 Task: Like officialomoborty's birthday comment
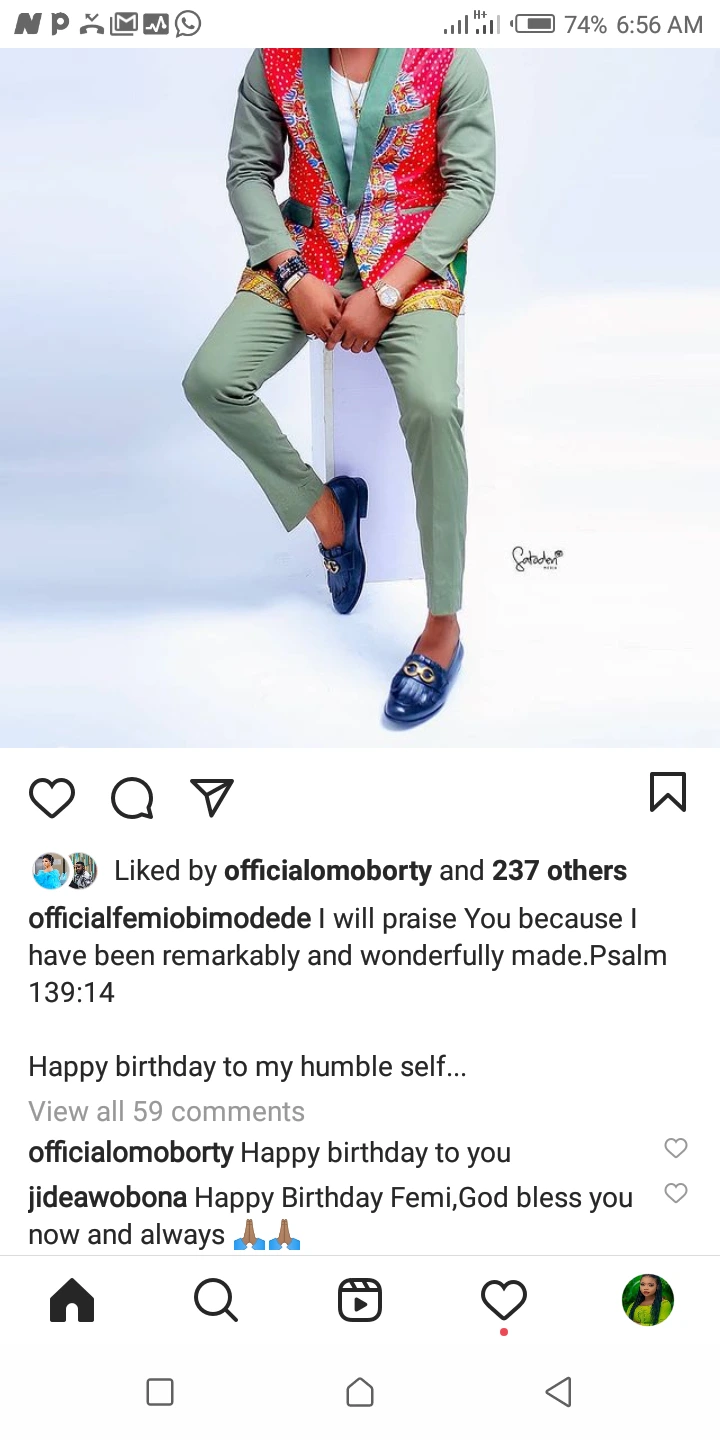tap(676, 1148)
